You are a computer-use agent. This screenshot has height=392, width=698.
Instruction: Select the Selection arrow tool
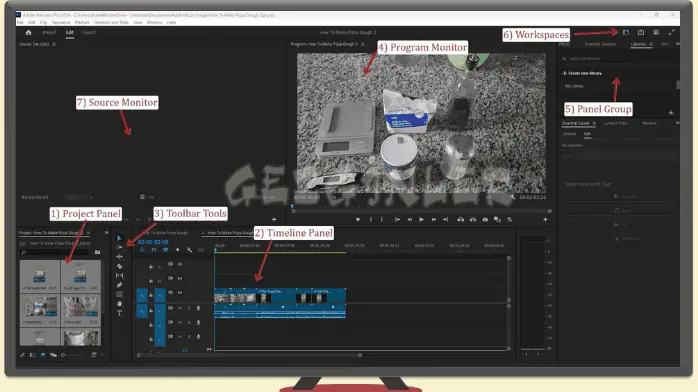pos(119,238)
